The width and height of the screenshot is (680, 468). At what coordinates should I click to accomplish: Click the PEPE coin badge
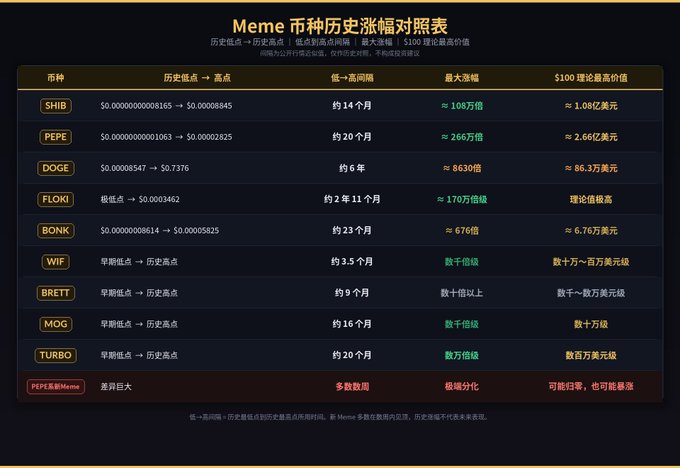(x=56, y=137)
